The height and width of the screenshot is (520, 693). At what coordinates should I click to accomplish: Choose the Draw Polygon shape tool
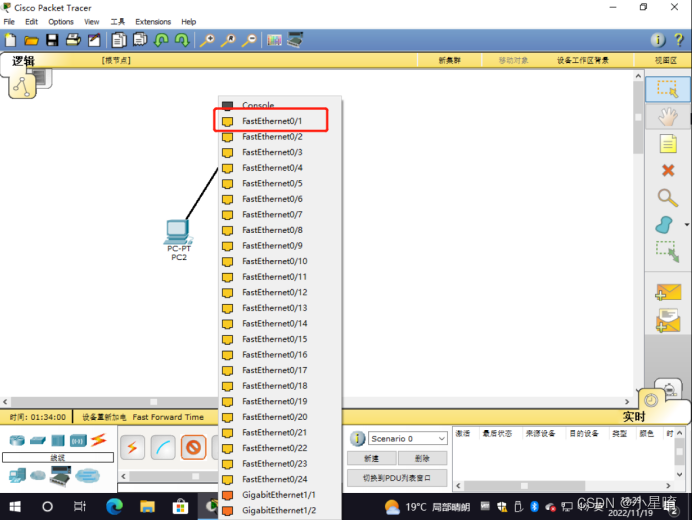(664, 224)
